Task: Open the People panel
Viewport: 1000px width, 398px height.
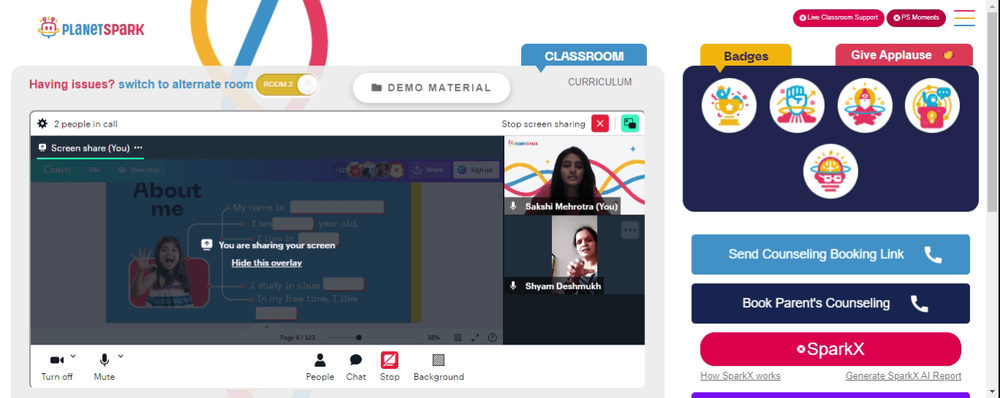Action: (x=320, y=367)
